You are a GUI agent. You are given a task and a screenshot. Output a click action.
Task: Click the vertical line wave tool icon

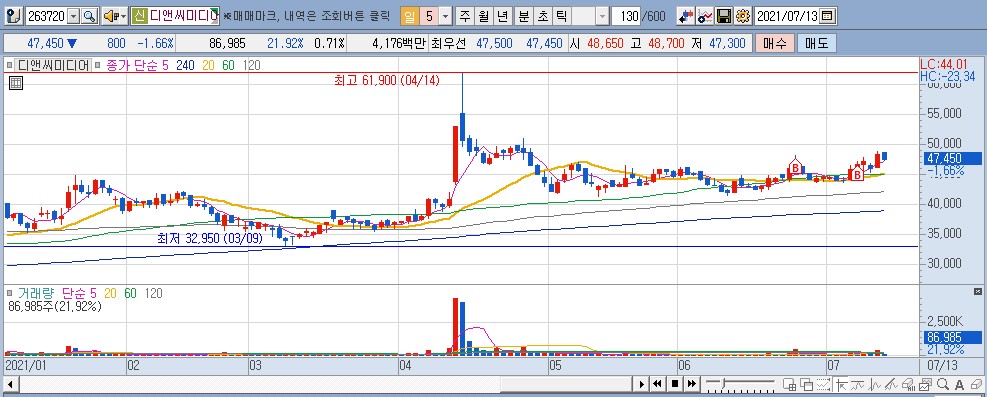[x=874, y=384]
